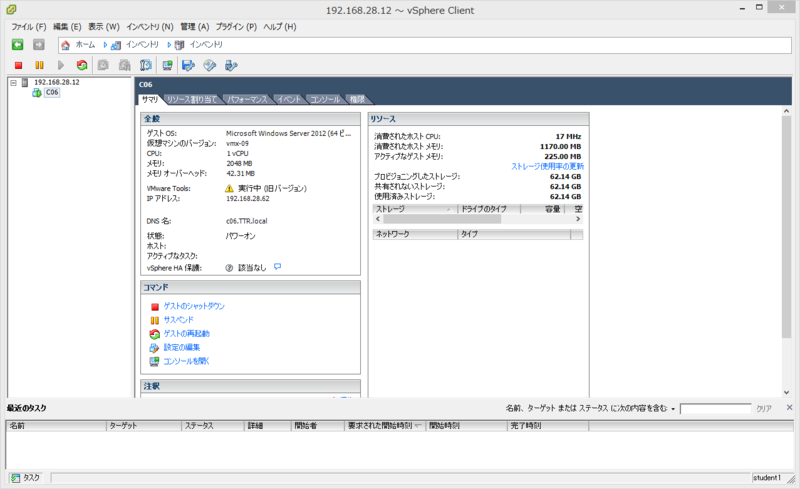Click the red Power Off toolbar button

(18, 65)
